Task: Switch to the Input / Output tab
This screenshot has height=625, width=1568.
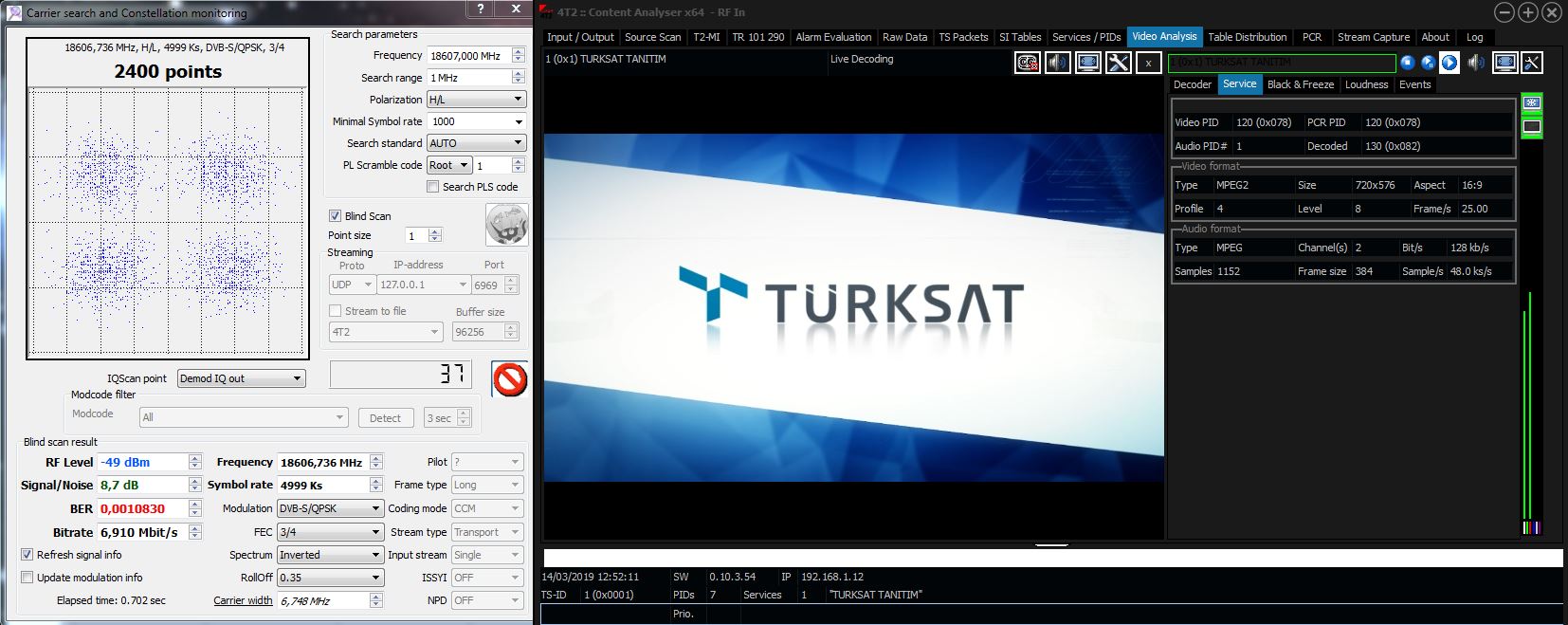Action: 580,37
